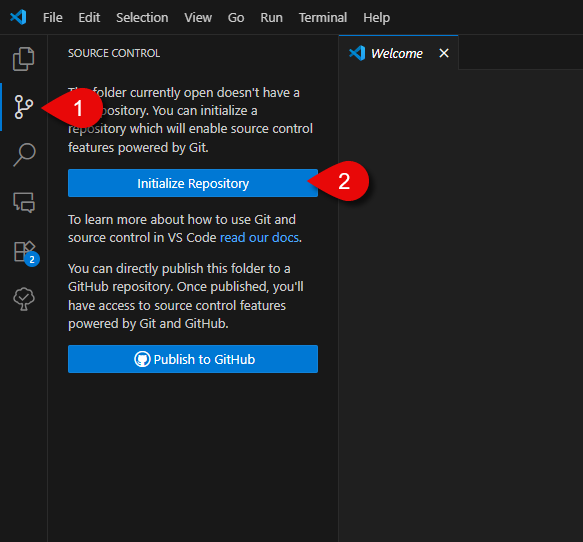Close the Welcome tab
This screenshot has width=583, height=542.
pos(444,53)
